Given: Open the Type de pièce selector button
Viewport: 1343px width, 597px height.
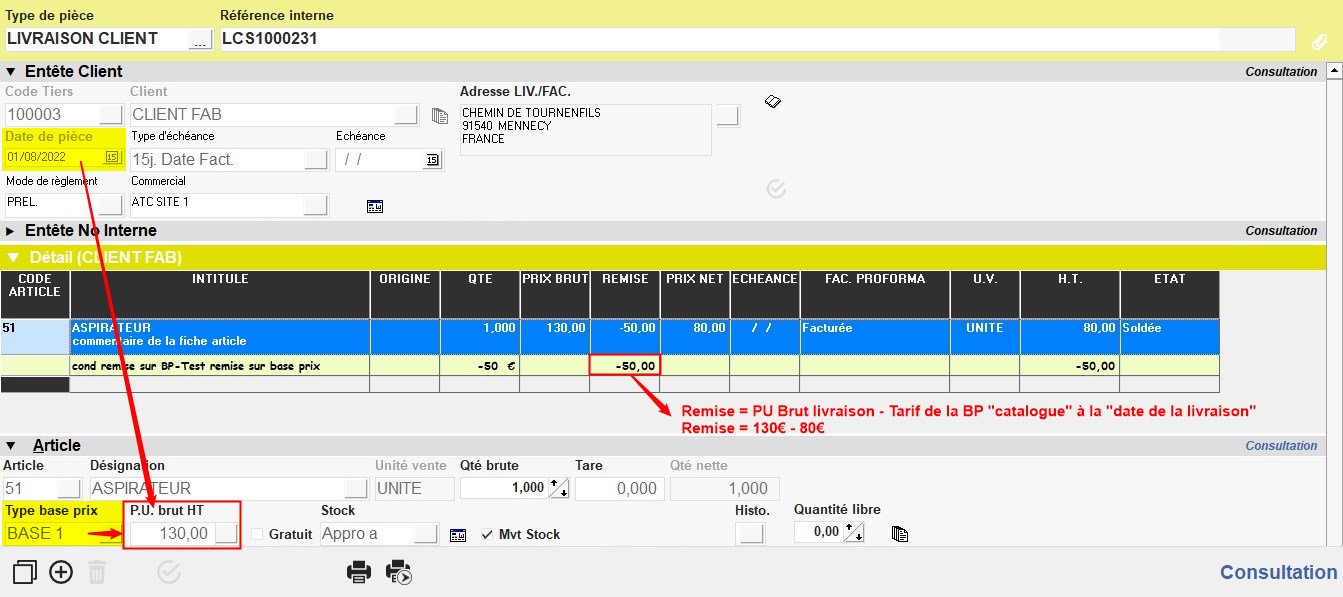Looking at the screenshot, I should click(x=200, y=39).
